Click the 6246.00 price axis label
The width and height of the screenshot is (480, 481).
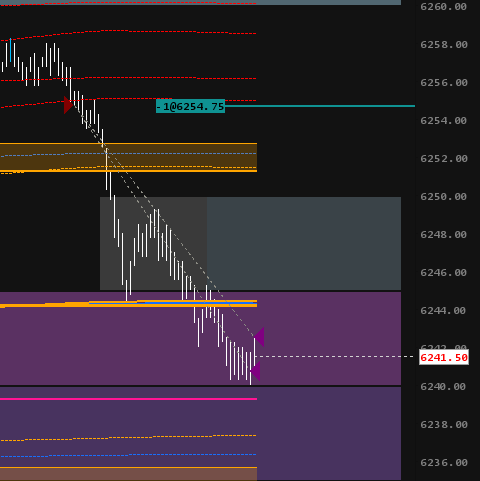[443, 273]
